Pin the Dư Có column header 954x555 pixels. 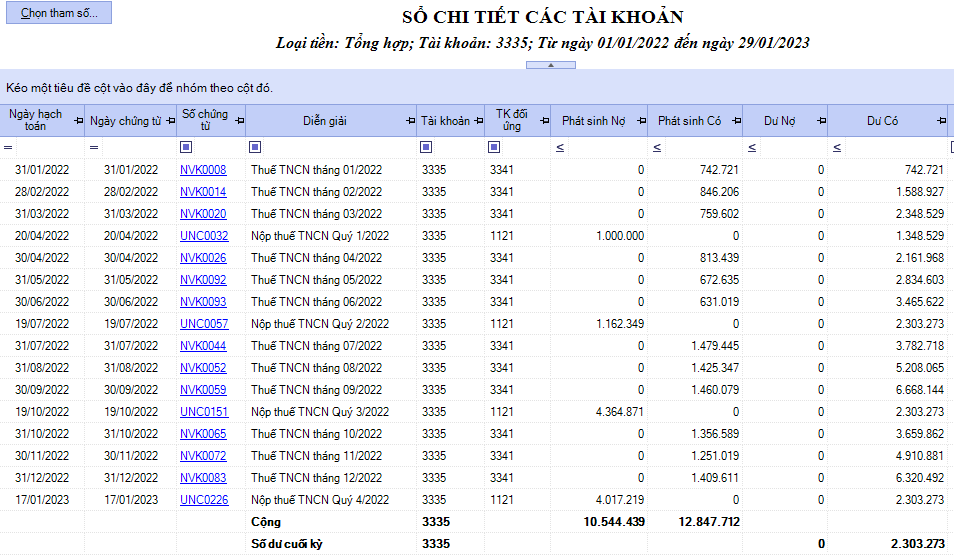click(940, 121)
